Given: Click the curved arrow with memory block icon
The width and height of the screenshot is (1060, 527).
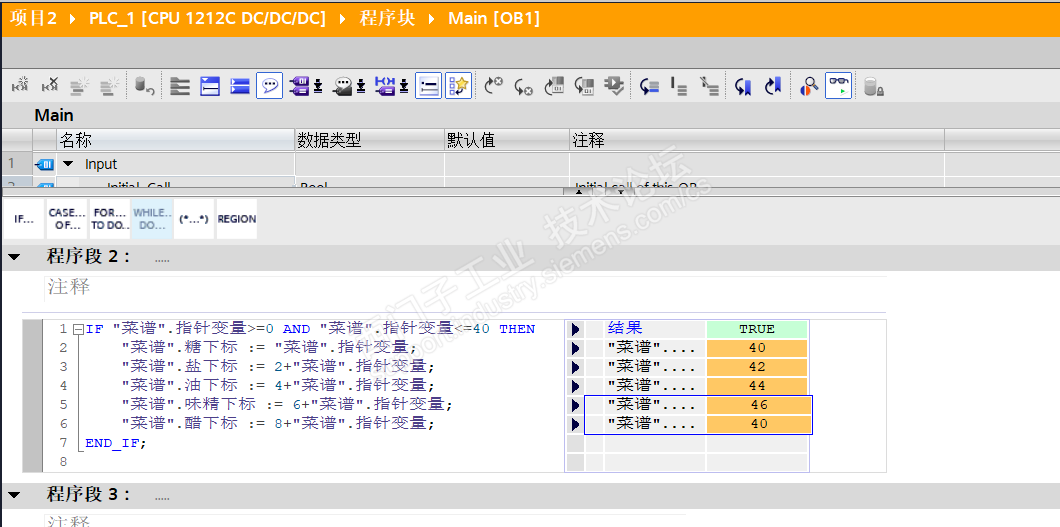Looking at the screenshot, I should click(554, 86).
